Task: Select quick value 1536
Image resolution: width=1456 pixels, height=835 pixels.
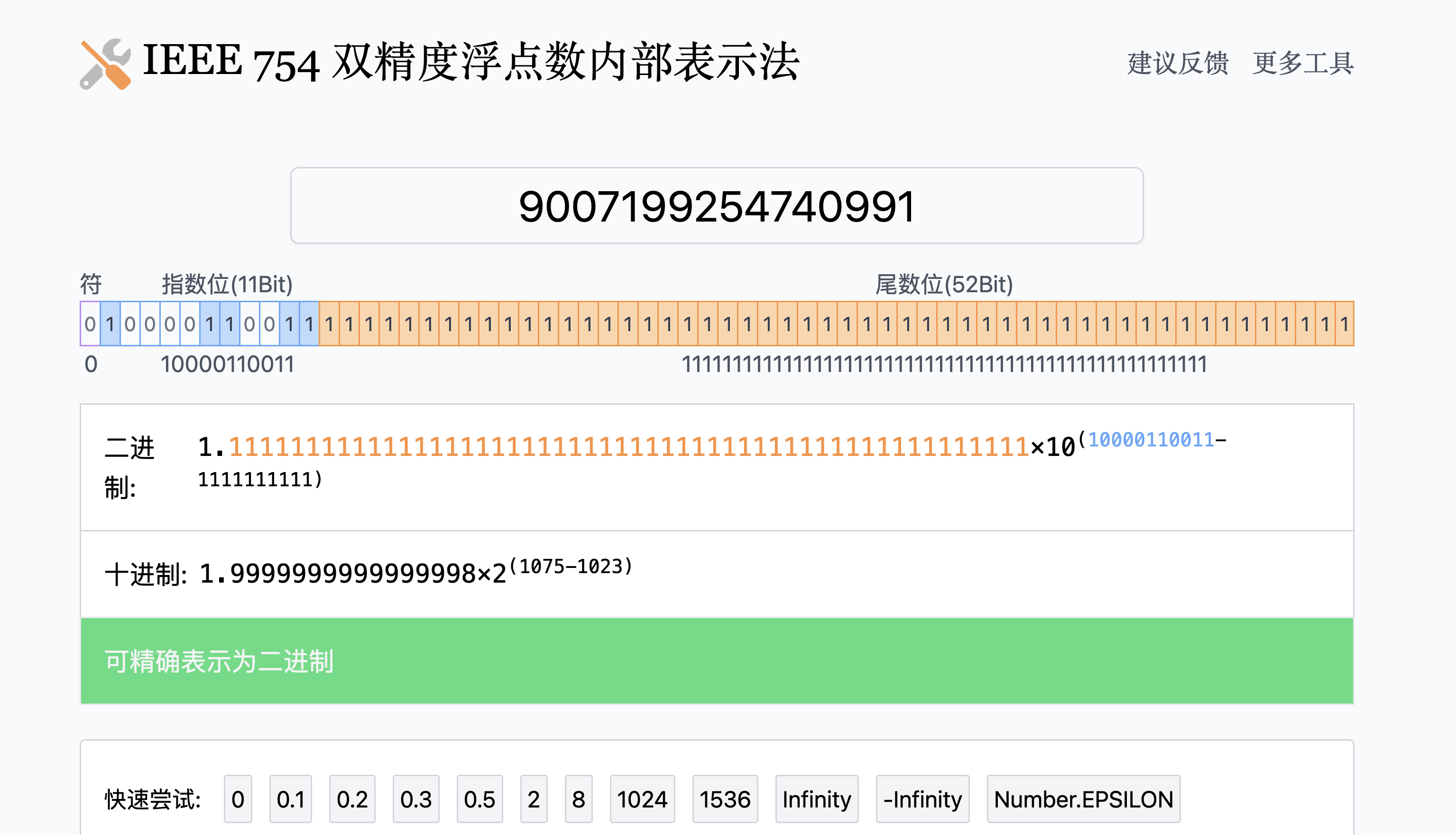Action: point(725,799)
